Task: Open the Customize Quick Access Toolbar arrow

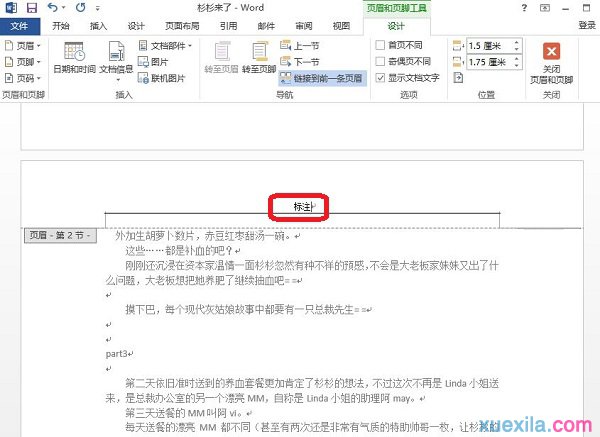Action: 98,8
